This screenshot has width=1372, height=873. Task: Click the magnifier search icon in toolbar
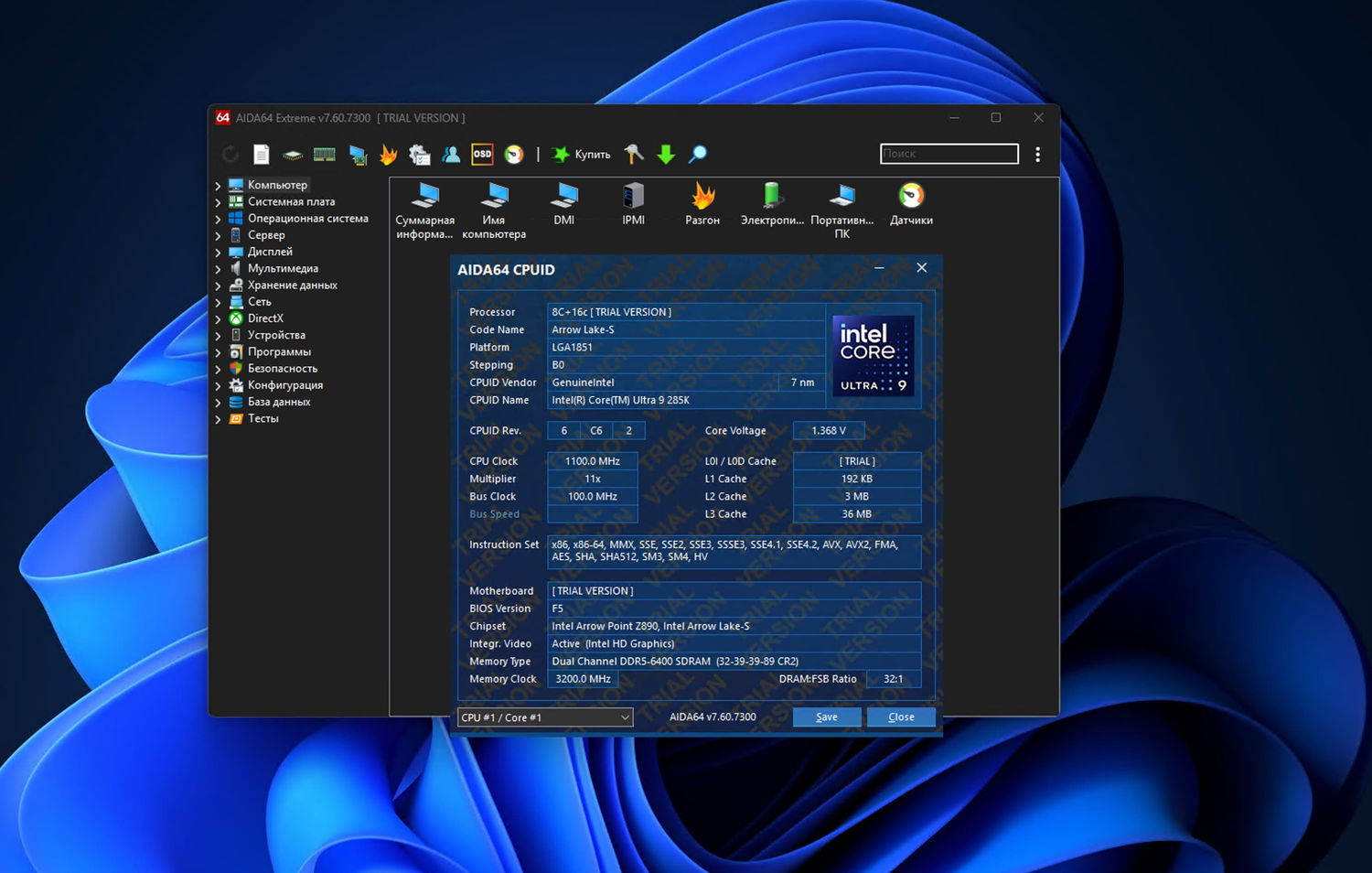(x=698, y=155)
